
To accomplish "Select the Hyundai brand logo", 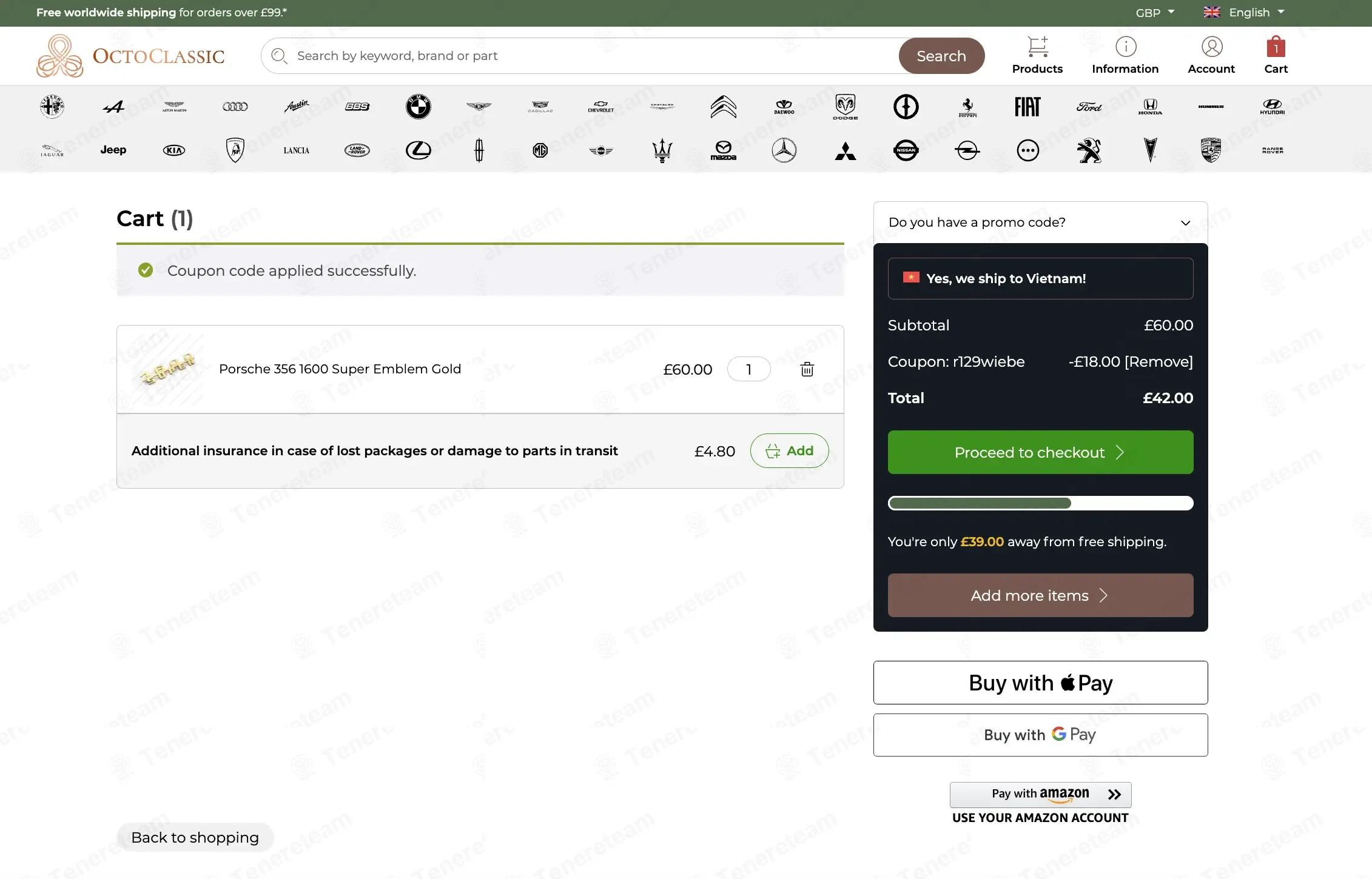I will (1272, 107).
